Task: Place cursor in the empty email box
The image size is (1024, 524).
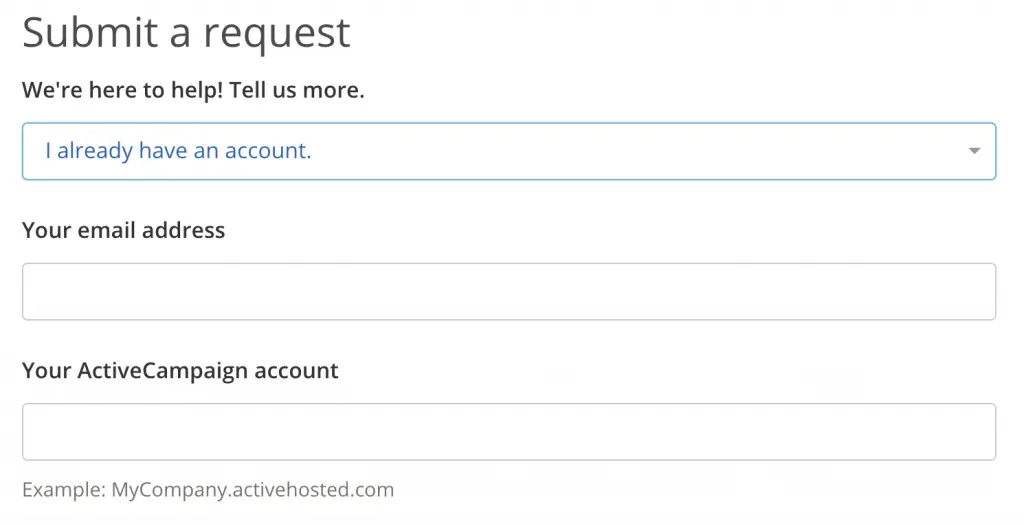Action: (508, 291)
